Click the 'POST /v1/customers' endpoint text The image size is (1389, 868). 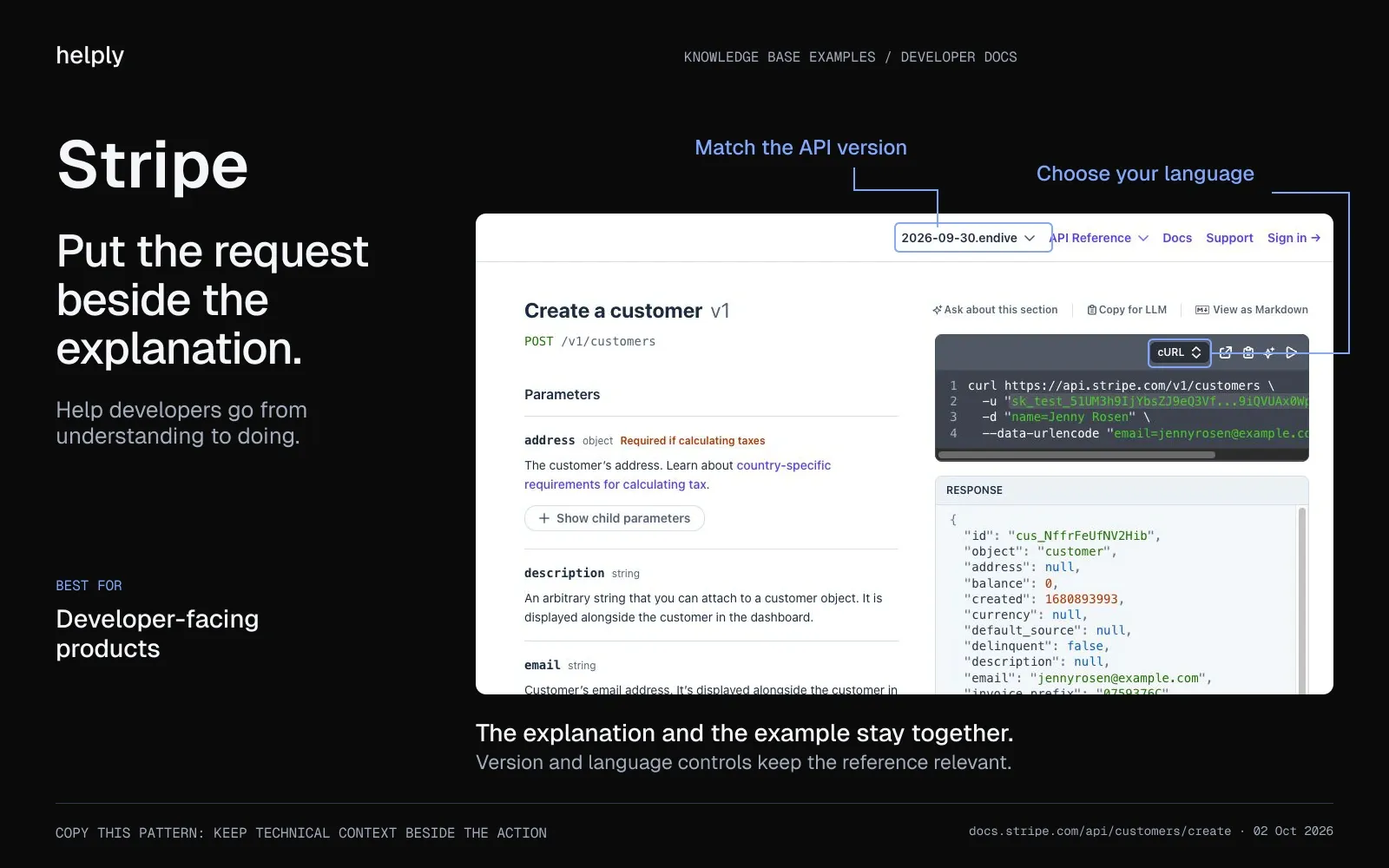[590, 341]
